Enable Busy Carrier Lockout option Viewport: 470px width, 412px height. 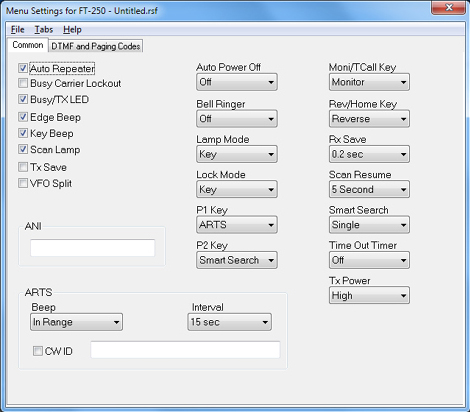(x=23, y=83)
